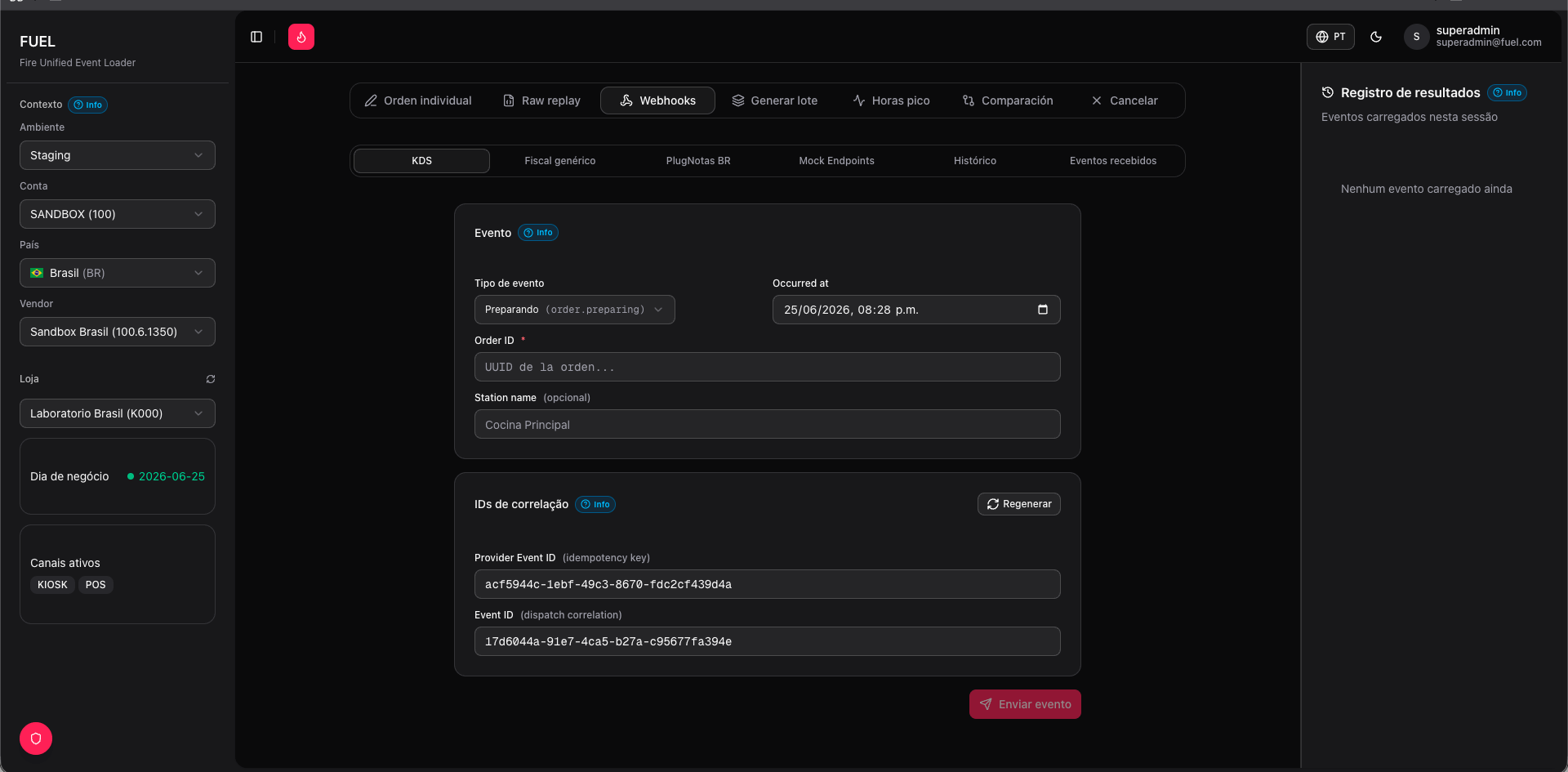
Task: Click the Info badge beside Evento
Action: 538,233
